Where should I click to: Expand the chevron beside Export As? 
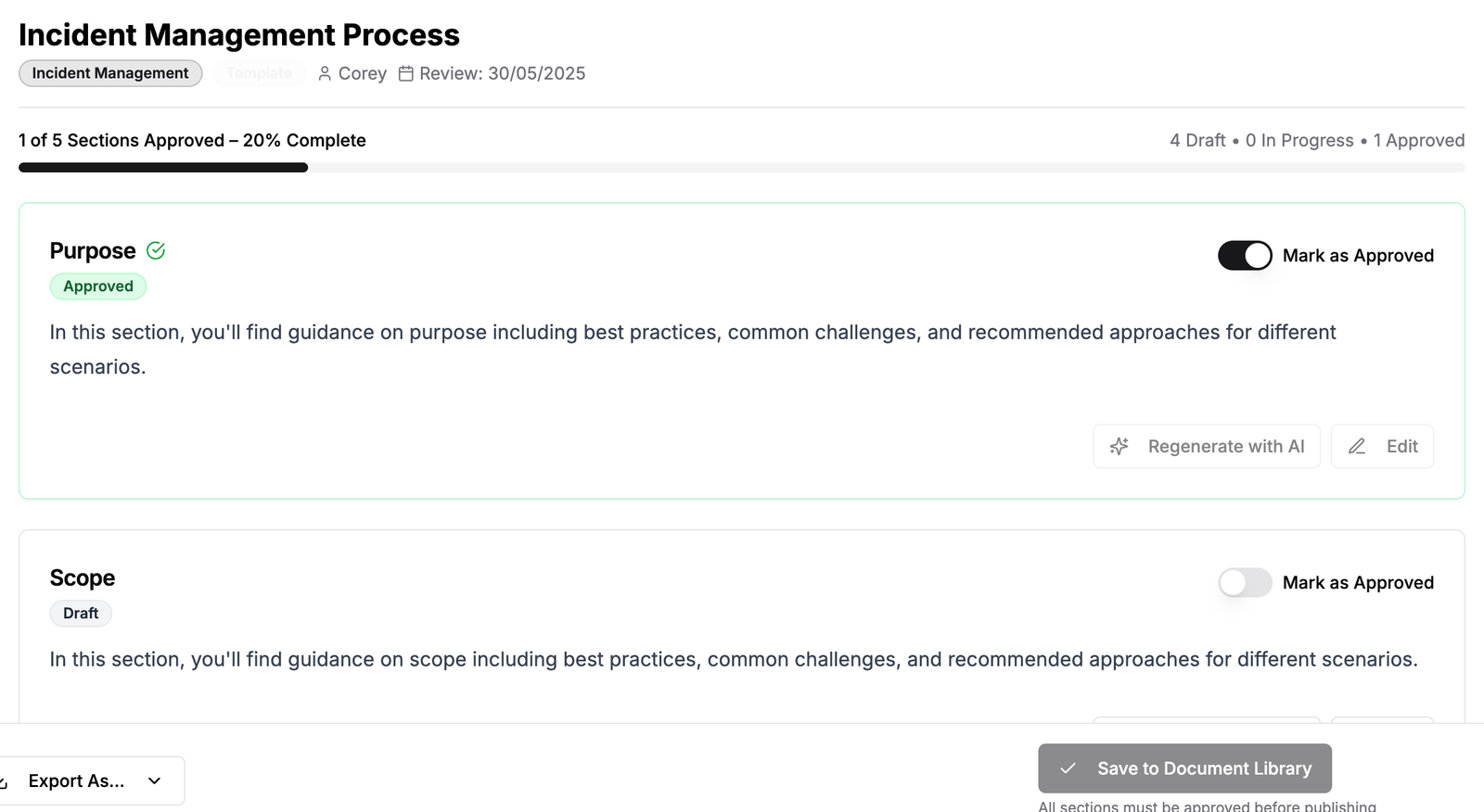(154, 780)
